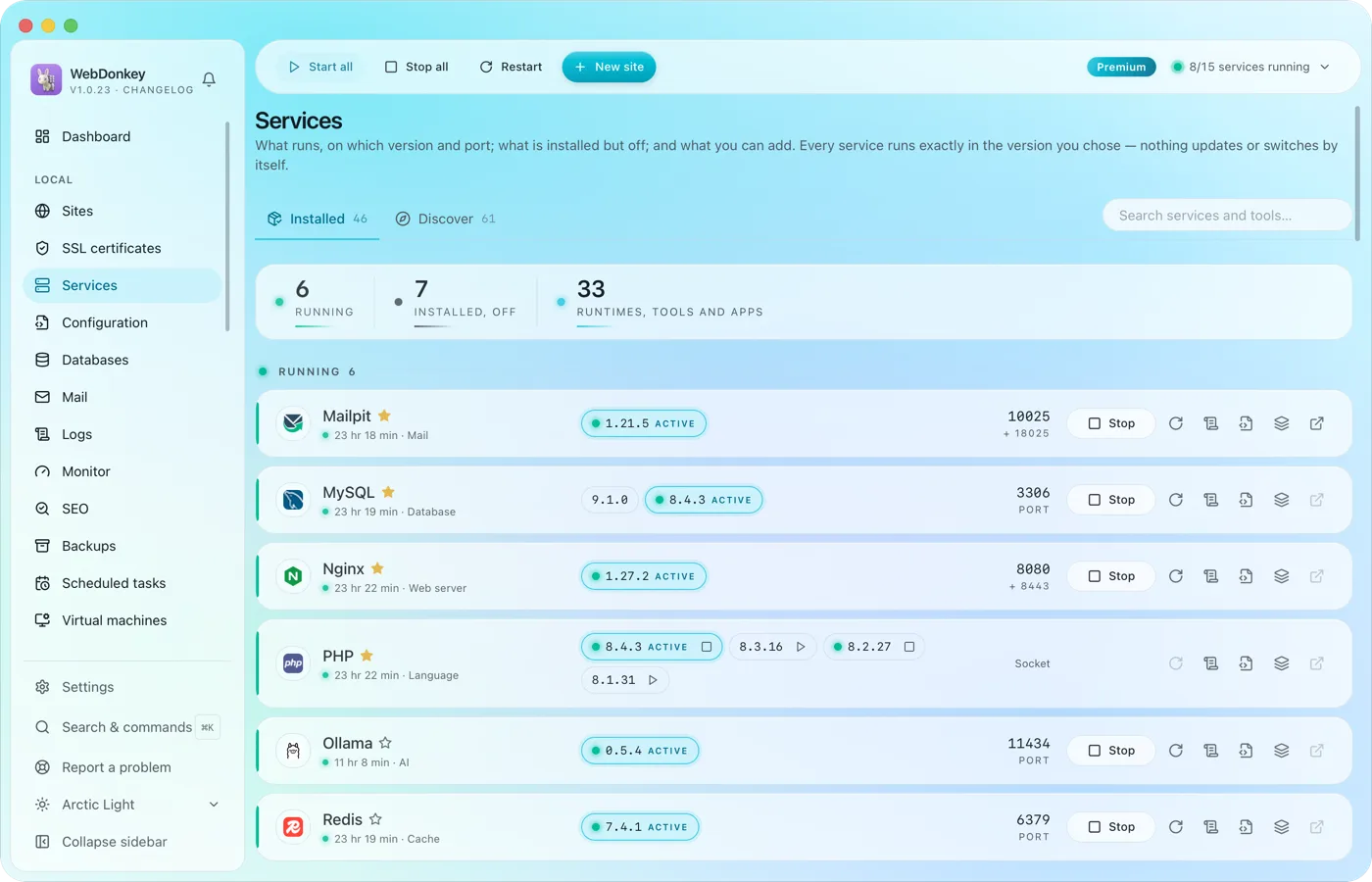Restart the Mailpit service via its icon
The height and width of the screenshot is (882, 1372).
point(1176,423)
